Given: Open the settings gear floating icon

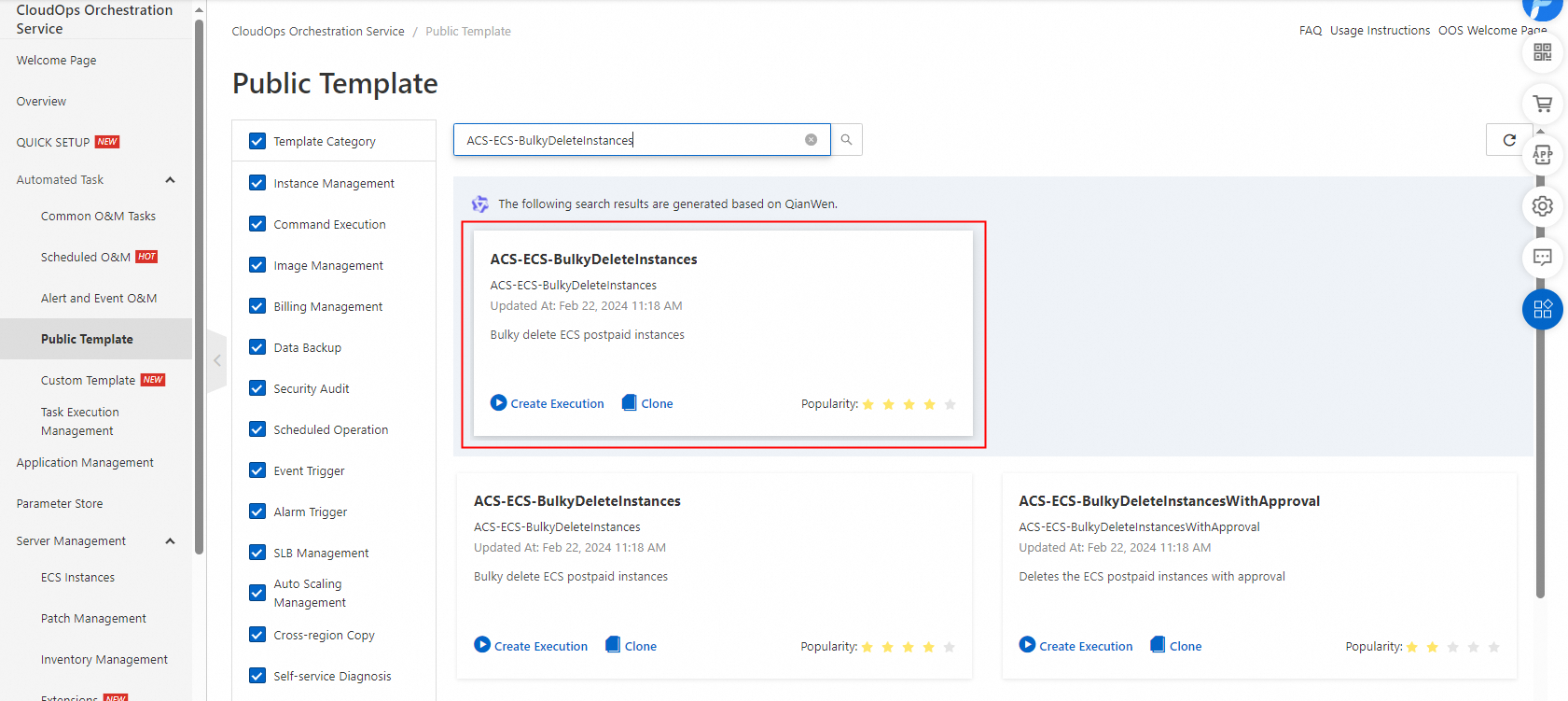Looking at the screenshot, I should 1543,206.
